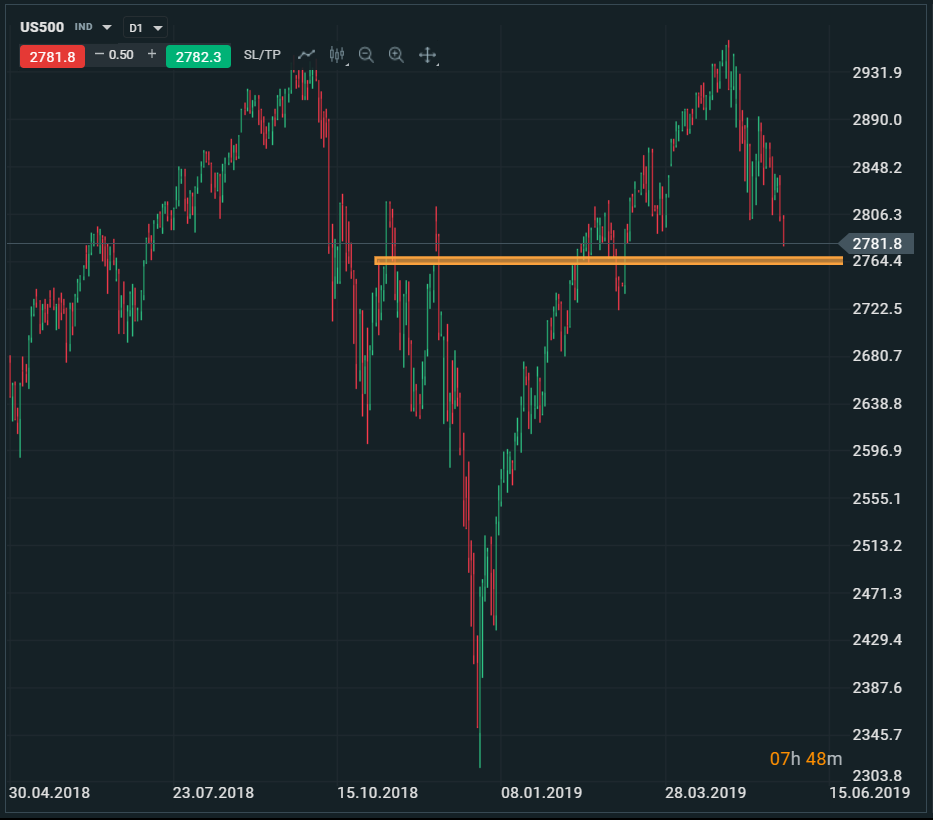The height and width of the screenshot is (820, 933).
Task: Click the 08.01.2019 date label
Action: 541,793
